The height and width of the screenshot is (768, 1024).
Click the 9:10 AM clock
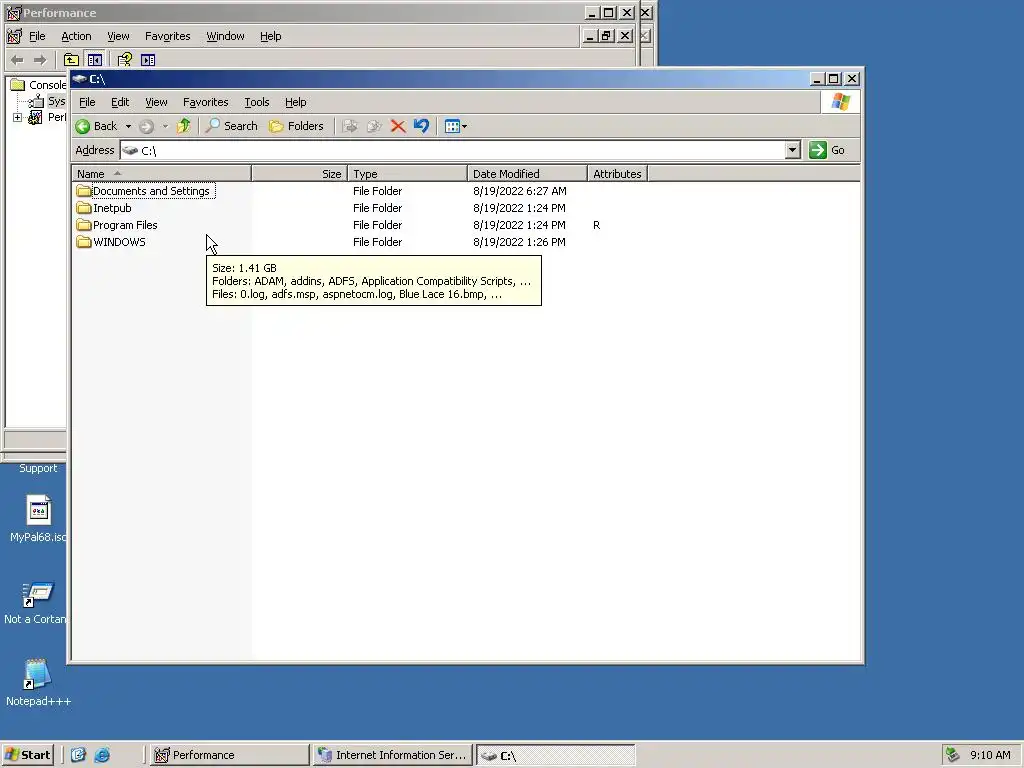click(990, 755)
